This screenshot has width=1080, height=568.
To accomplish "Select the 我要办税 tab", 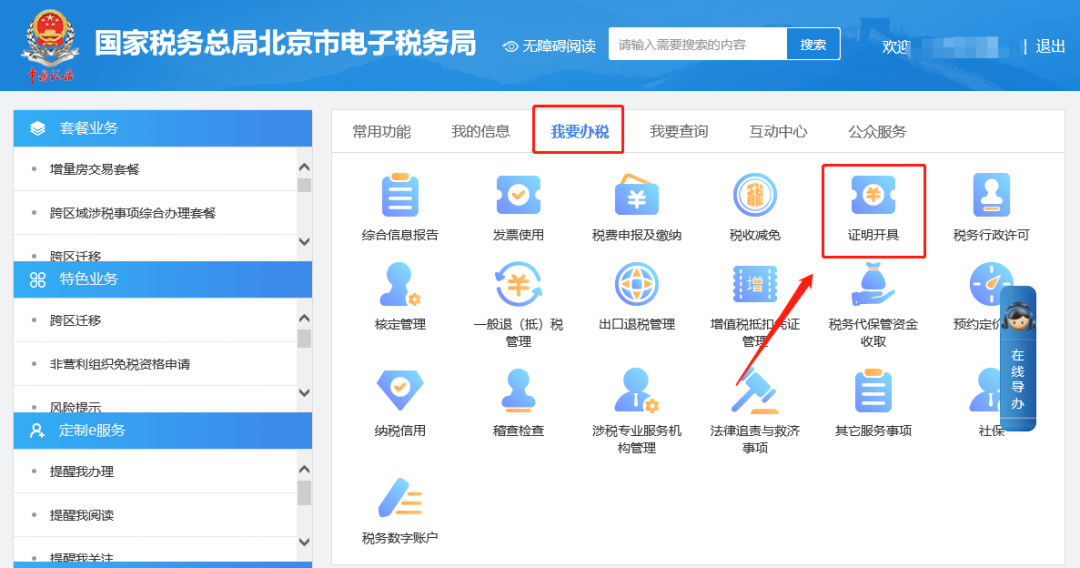I will tap(579, 132).
